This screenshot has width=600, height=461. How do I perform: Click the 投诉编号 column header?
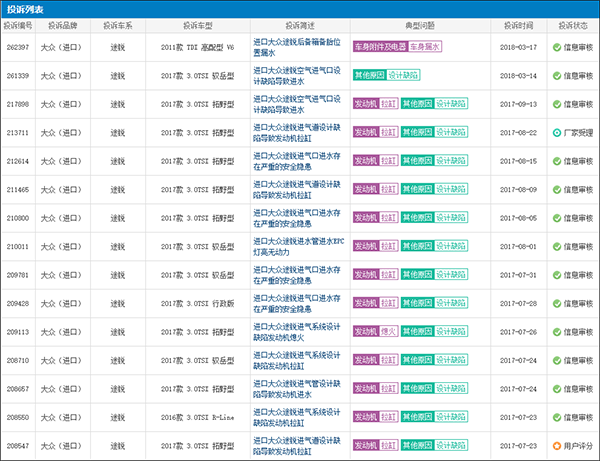[19, 25]
